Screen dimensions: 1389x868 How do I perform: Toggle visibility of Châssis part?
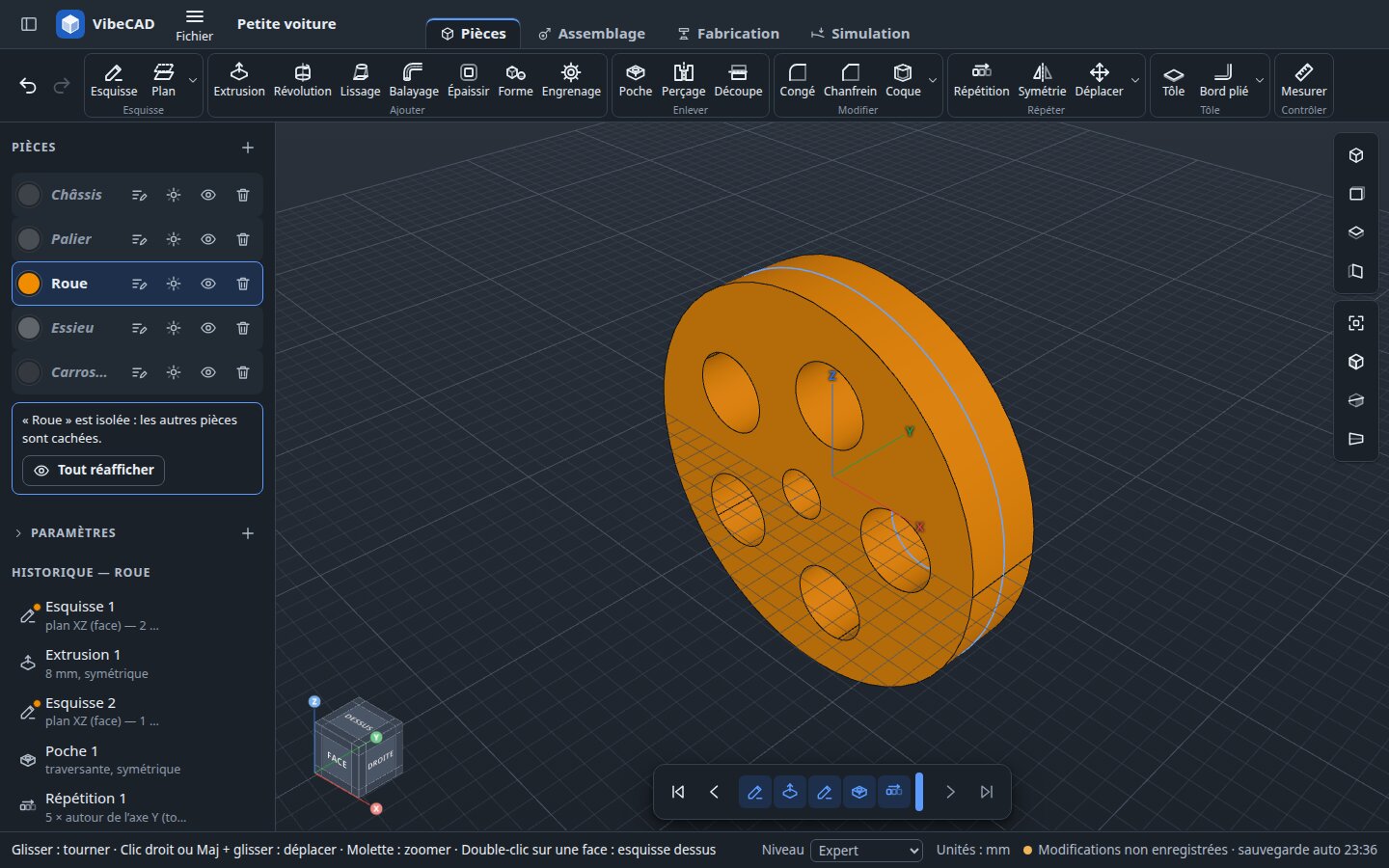[x=208, y=195]
